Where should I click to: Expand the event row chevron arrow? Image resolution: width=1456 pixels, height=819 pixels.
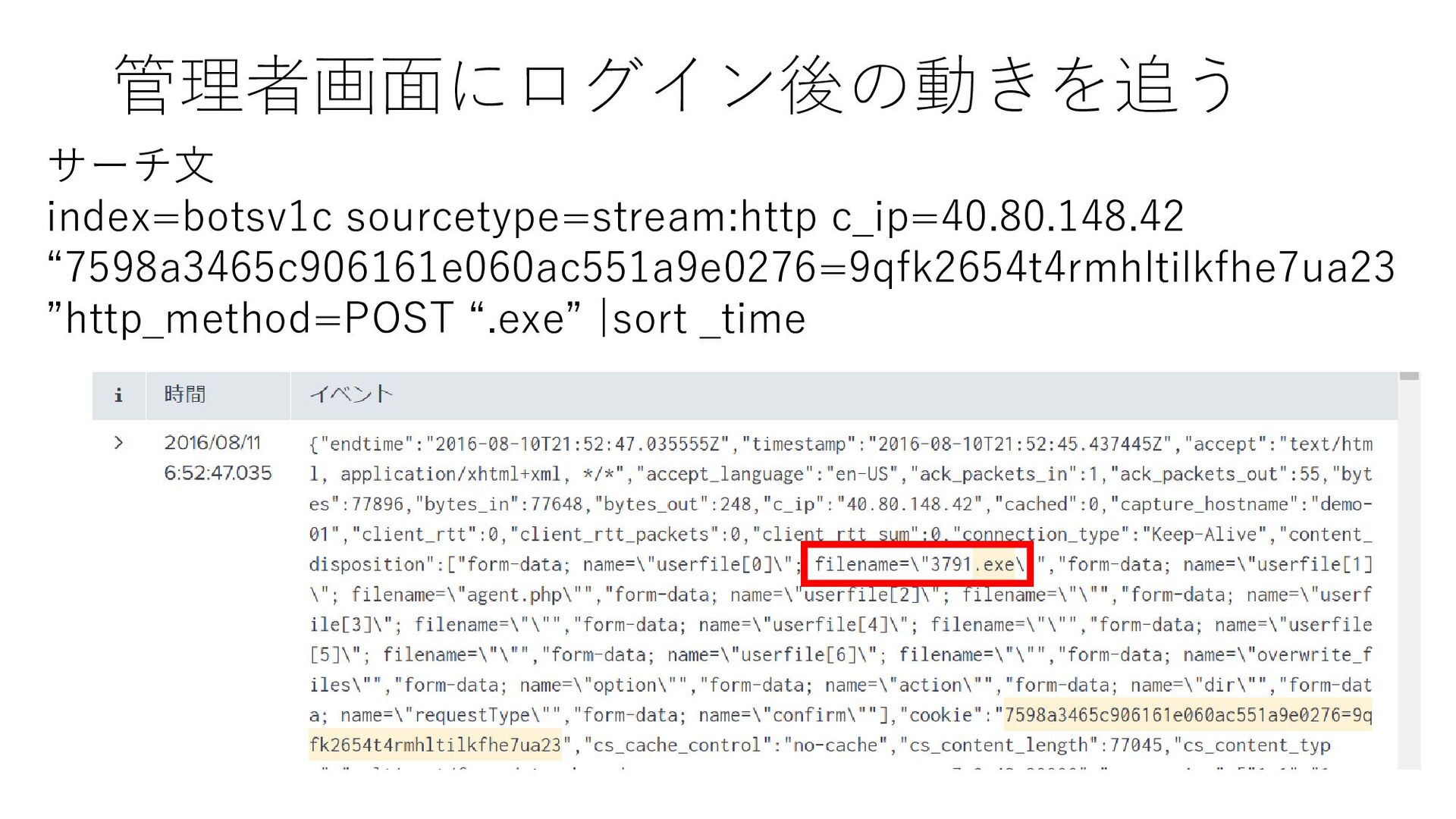click(x=118, y=443)
